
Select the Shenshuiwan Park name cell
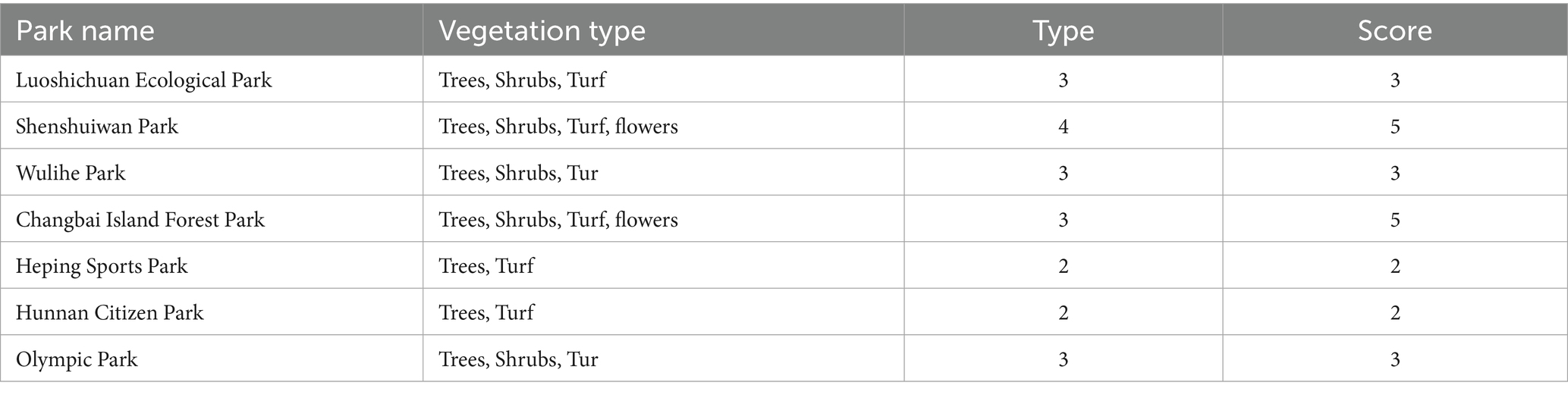[97, 127]
